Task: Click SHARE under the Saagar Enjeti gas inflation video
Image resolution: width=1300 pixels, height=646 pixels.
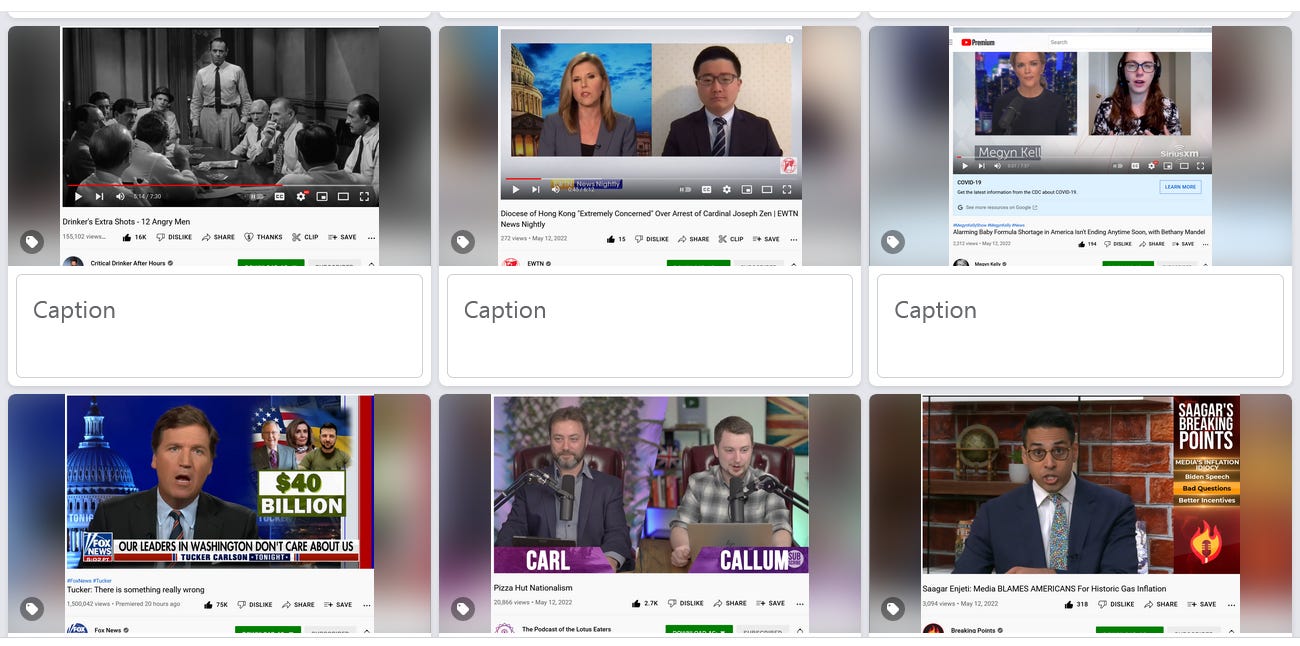Action: tap(1160, 604)
